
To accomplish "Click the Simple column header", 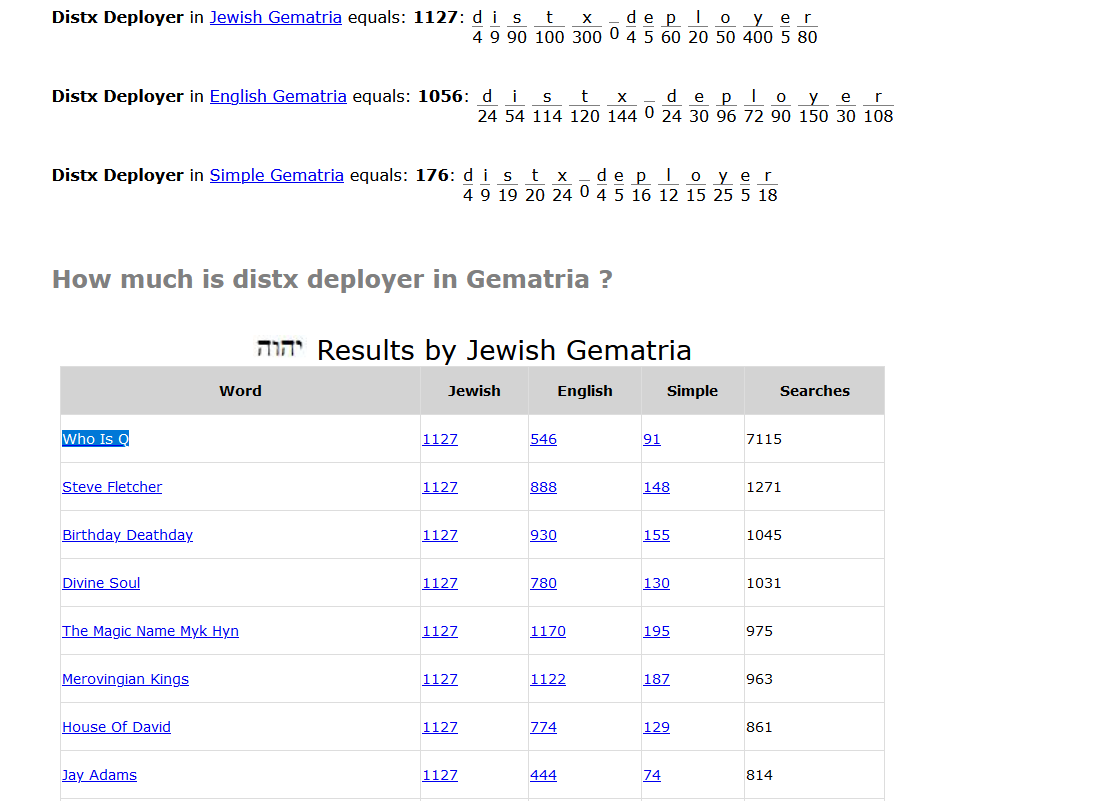I will pos(692,391).
